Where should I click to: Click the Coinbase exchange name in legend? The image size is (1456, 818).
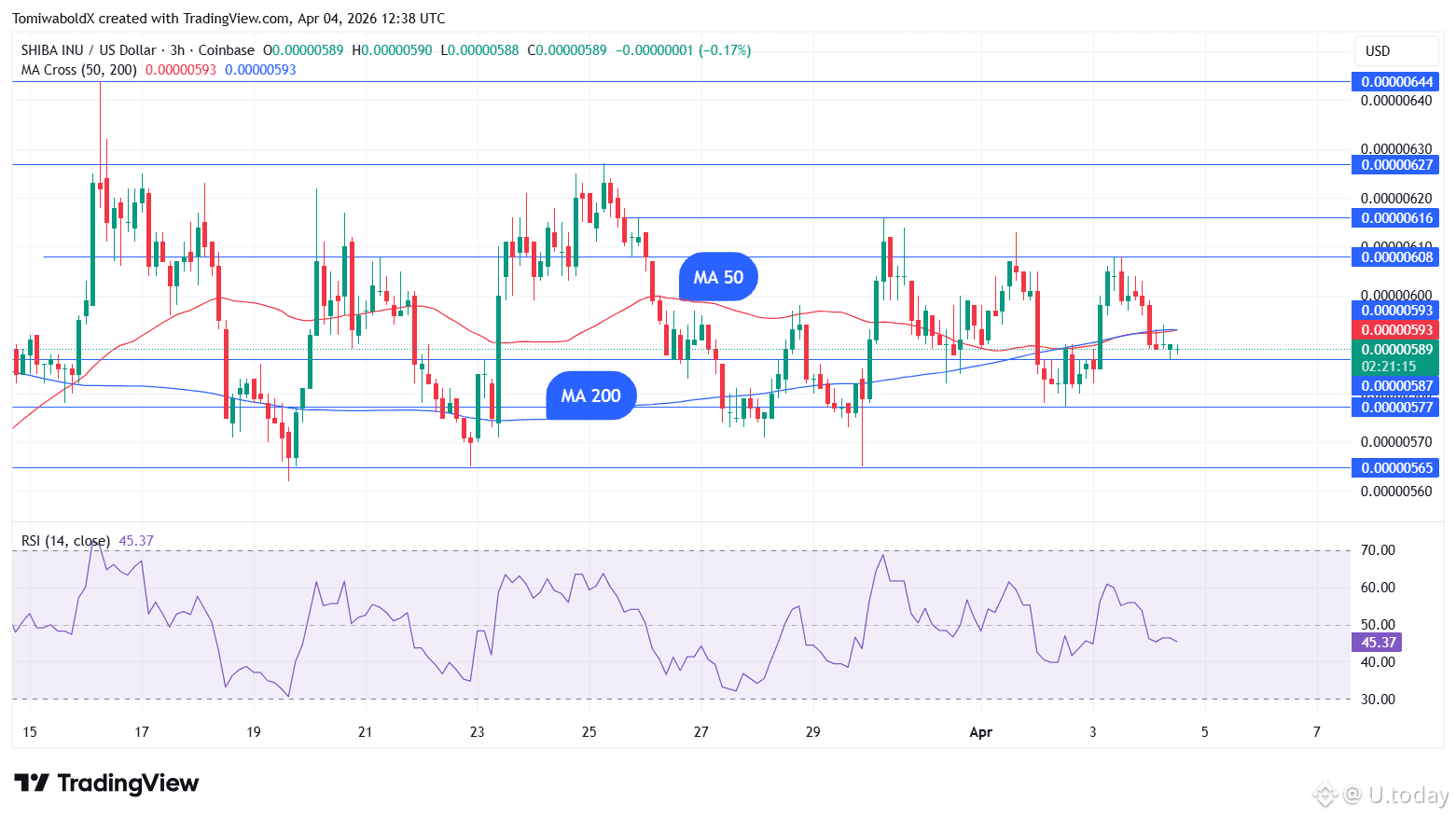pyautogui.click(x=227, y=50)
